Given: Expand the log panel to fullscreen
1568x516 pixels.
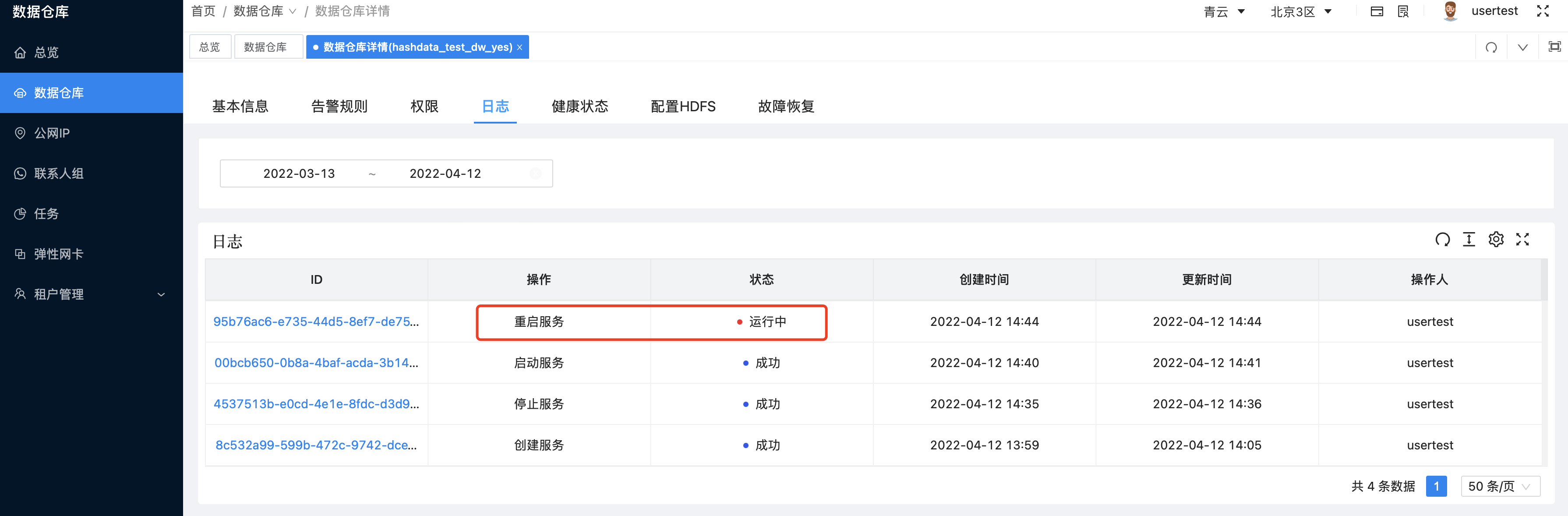Looking at the screenshot, I should pos(1523,239).
